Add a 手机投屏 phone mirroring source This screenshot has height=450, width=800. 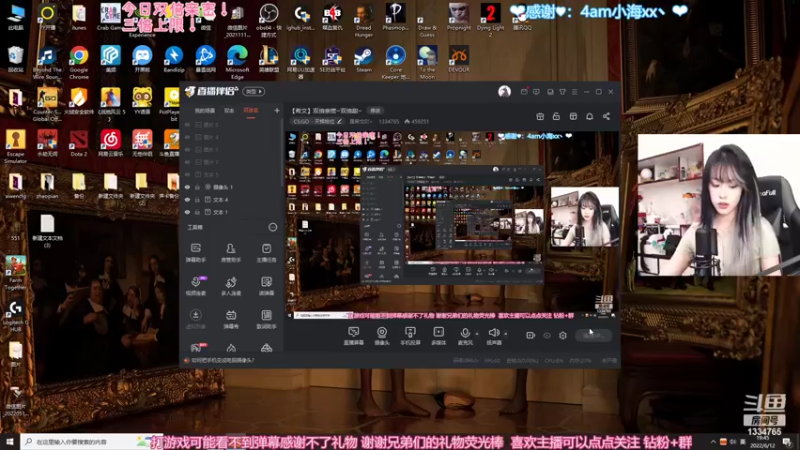click(410, 336)
